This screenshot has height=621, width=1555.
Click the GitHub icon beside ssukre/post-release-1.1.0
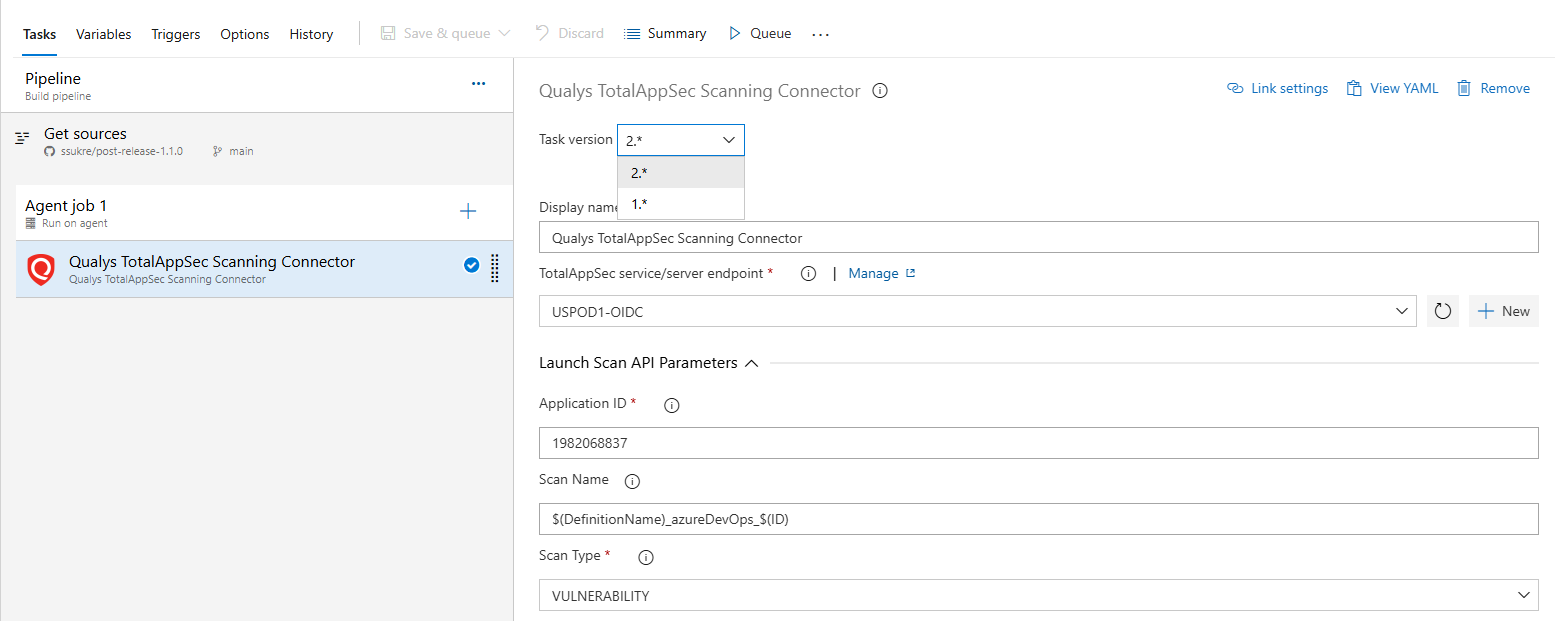[50, 152]
